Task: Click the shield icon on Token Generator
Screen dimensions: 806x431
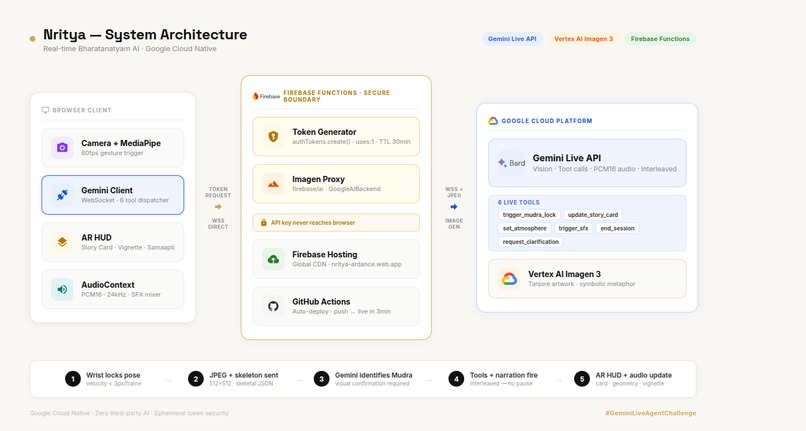Action: click(x=273, y=136)
